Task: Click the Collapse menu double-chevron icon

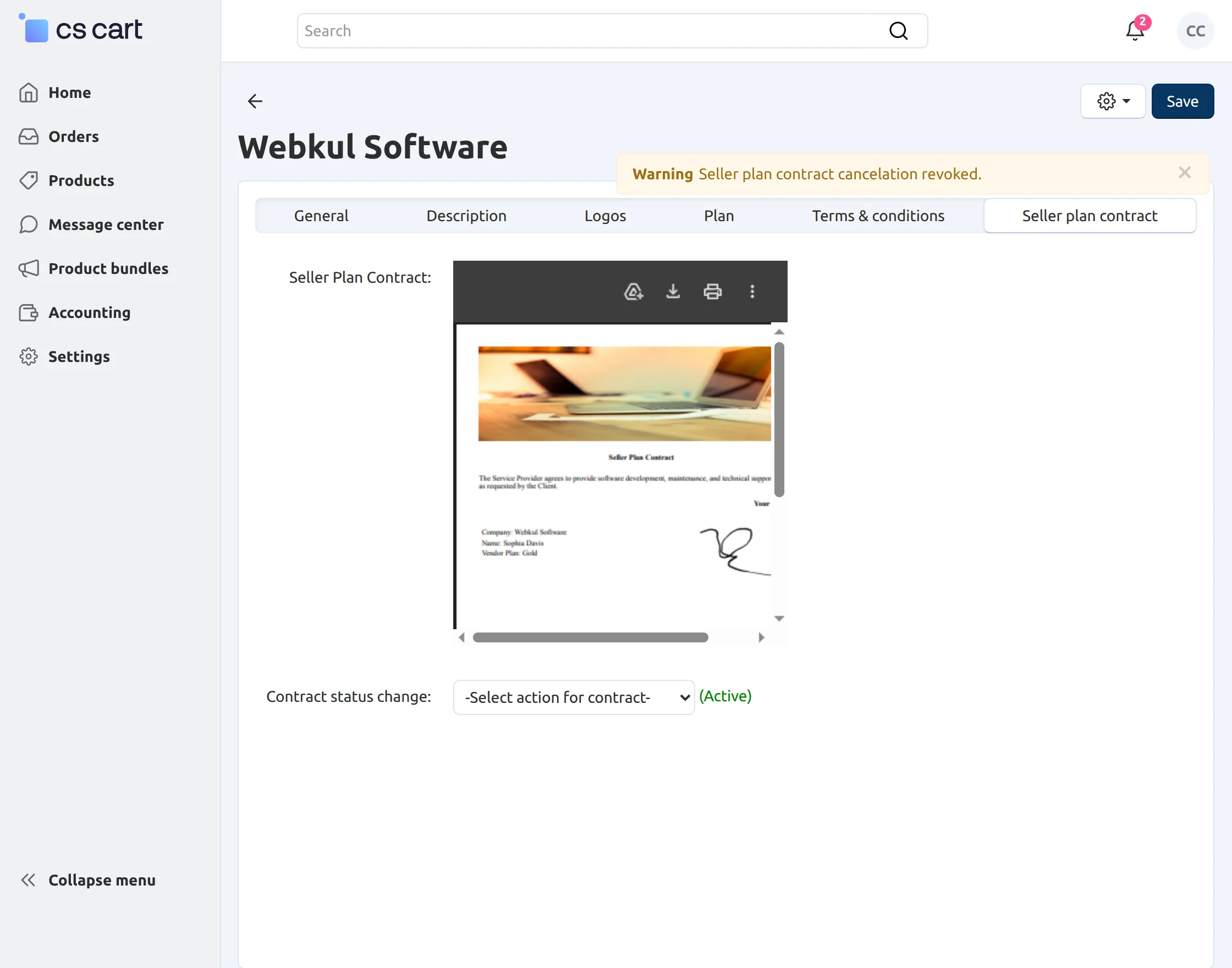Action: 28,879
